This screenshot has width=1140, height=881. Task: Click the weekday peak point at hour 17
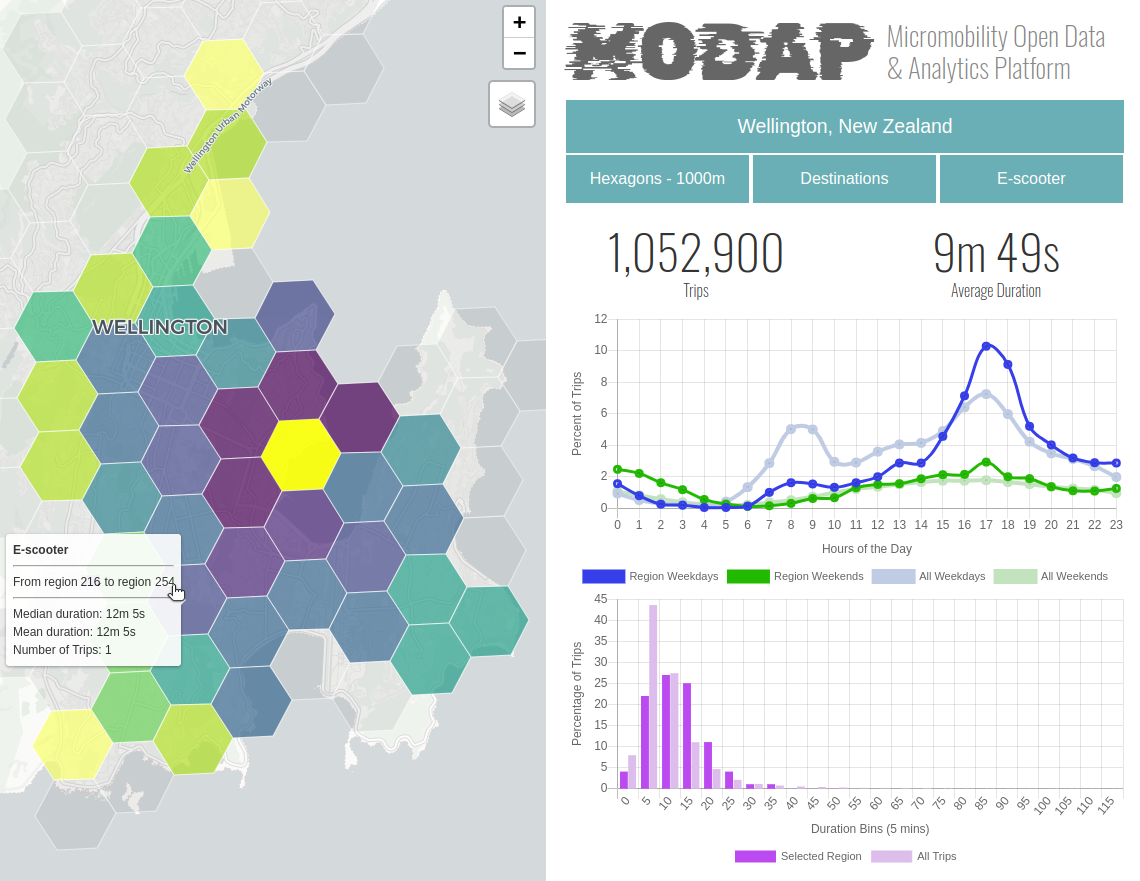[x=986, y=346]
